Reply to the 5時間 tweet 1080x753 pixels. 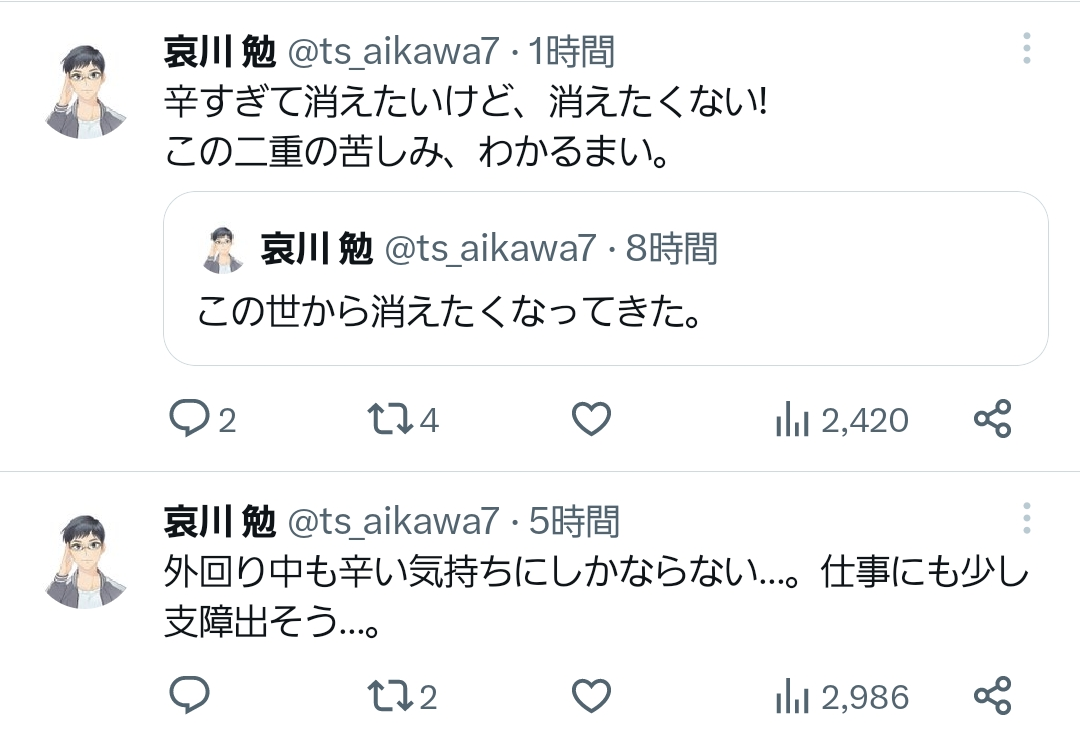189,695
